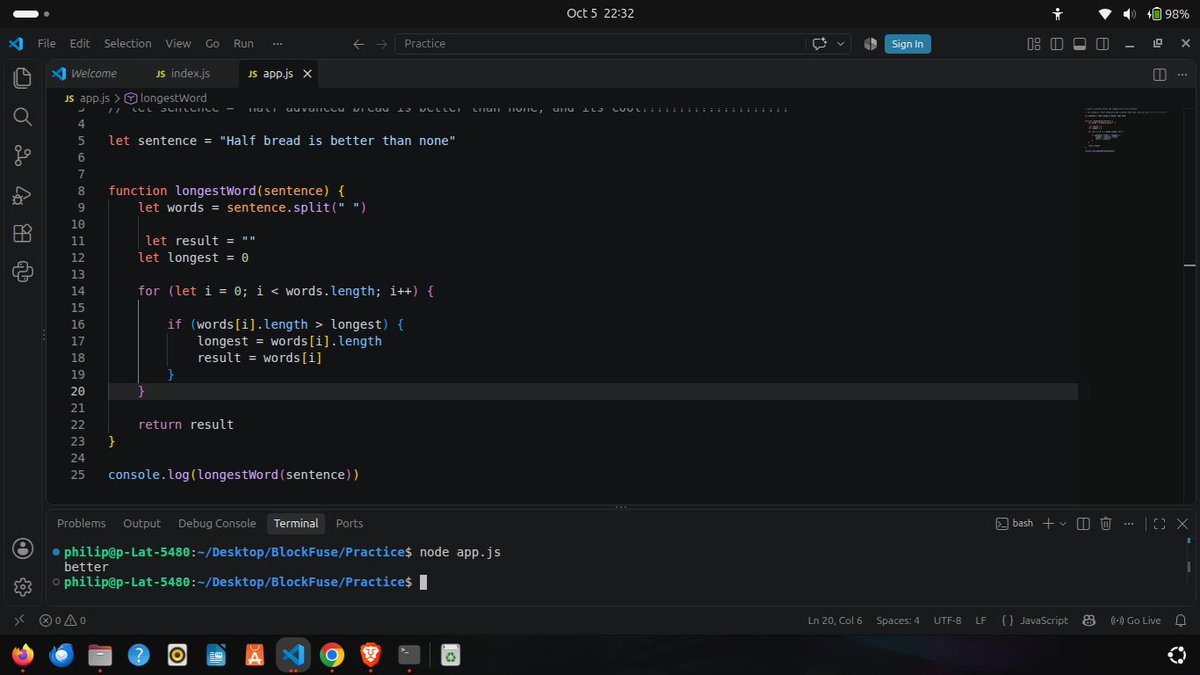Open the Search view in activity bar
This screenshot has height=675, width=1200.
point(22,117)
